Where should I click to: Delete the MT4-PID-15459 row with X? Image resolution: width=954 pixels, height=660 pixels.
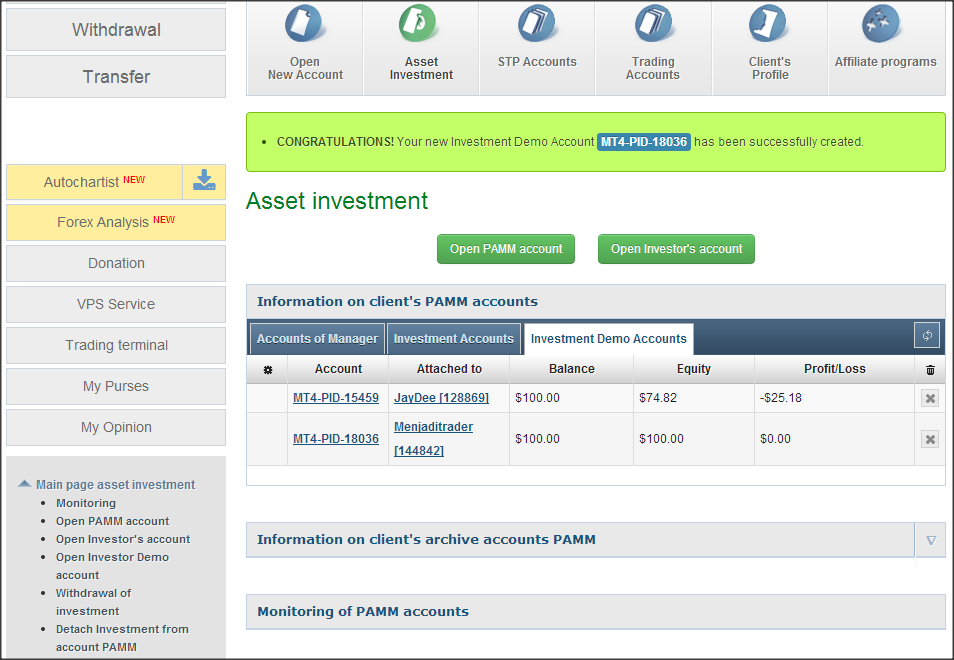(930, 398)
